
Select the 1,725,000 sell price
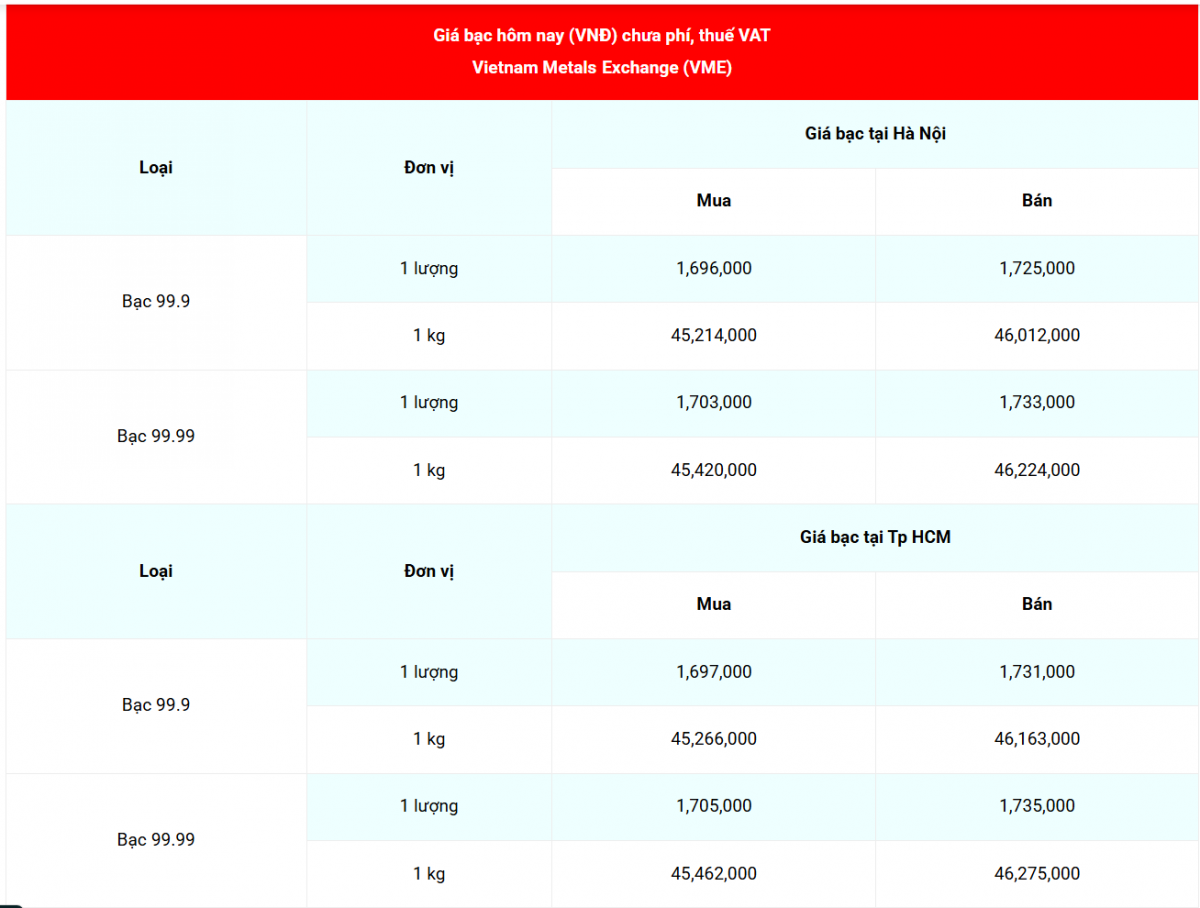click(1037, 268)
